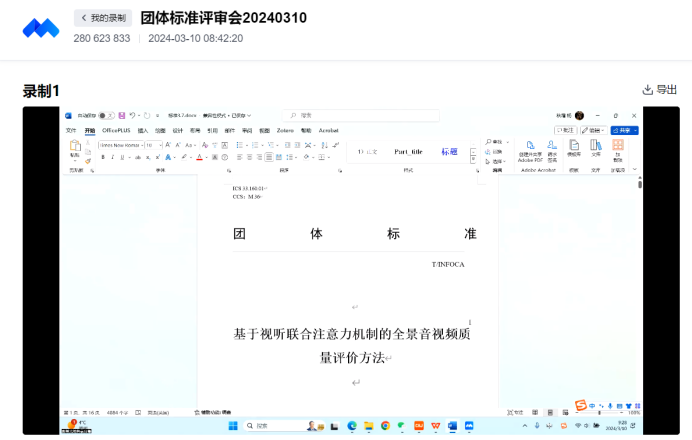Switch to the OfficePLUS ribbon tab
Image resolution: width=692 pixels, height=440 pixels.
pyautogui.click(x=116, y=130)
